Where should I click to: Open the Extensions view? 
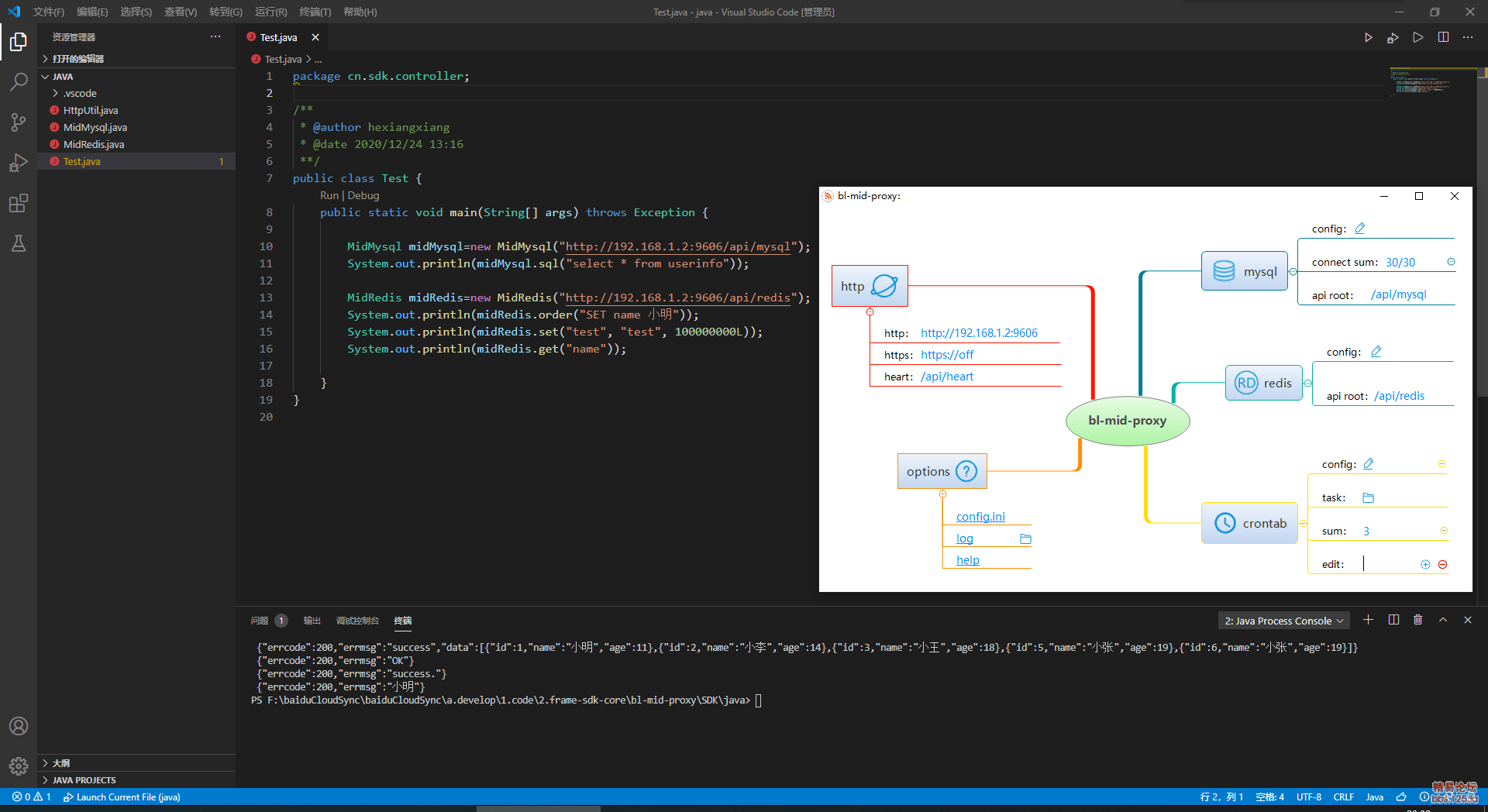(19, 203)
